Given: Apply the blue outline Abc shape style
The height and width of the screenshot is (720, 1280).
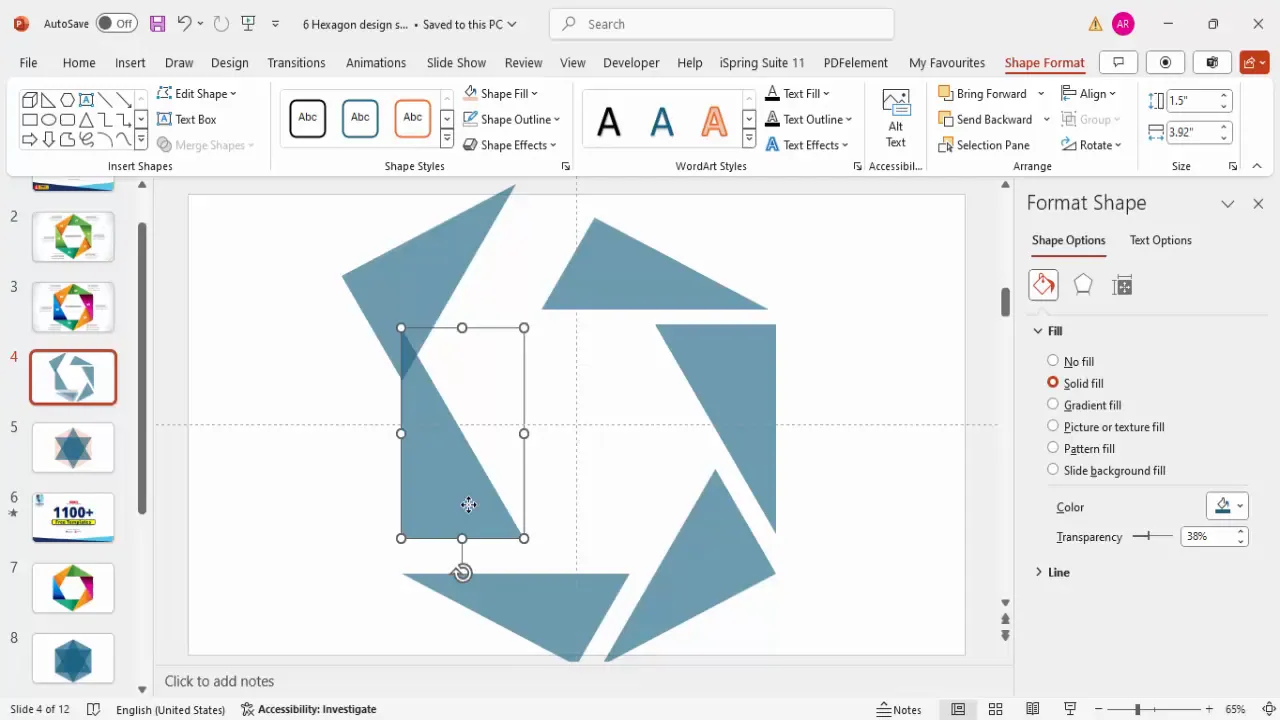Looking at the screenshot, I should [x=360, y=118].
